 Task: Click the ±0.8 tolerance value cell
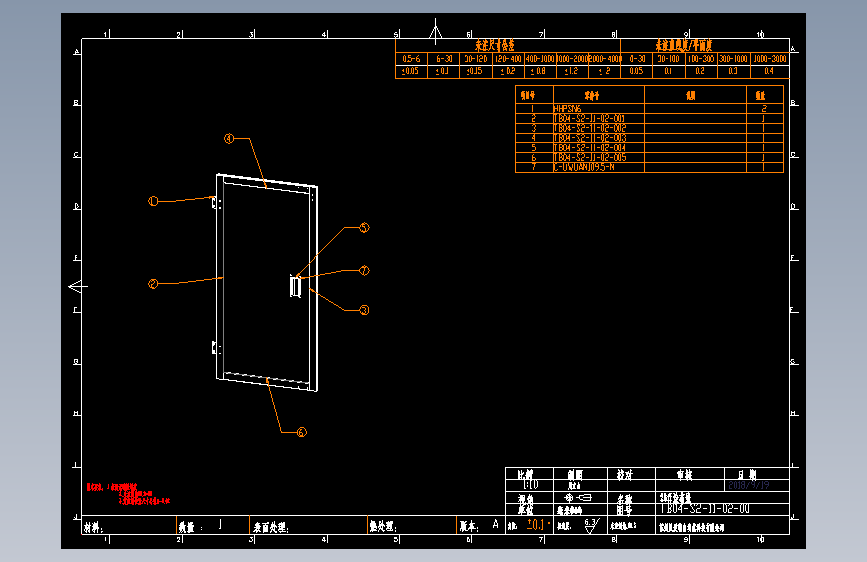click(x=539, y=71)
